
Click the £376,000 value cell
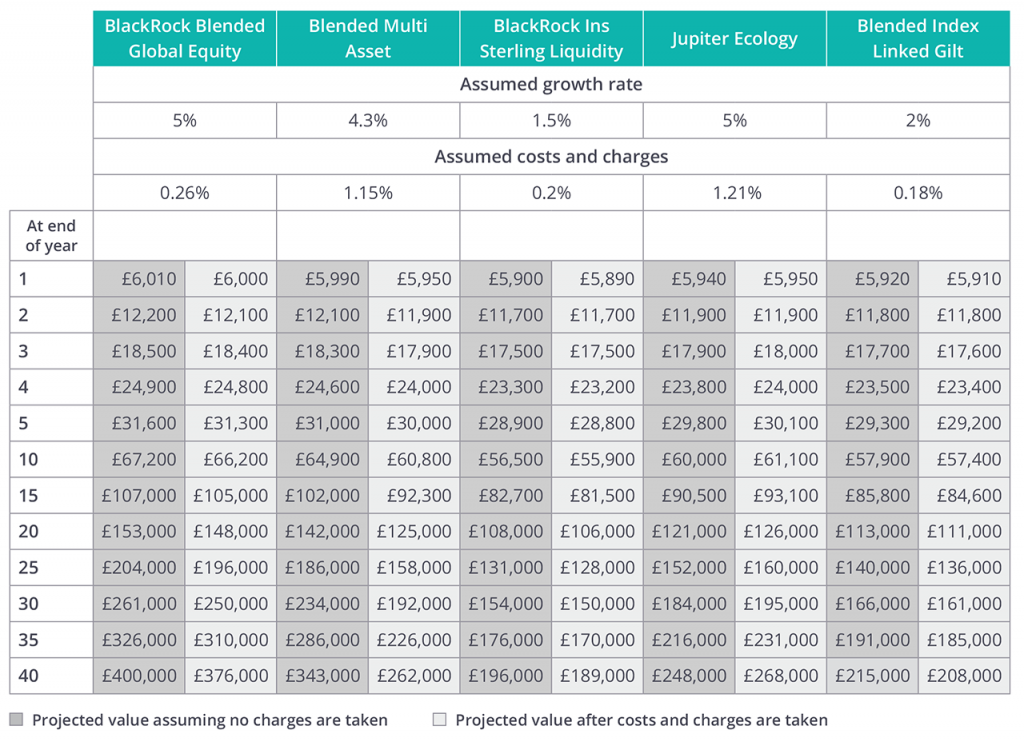point(231,675)
